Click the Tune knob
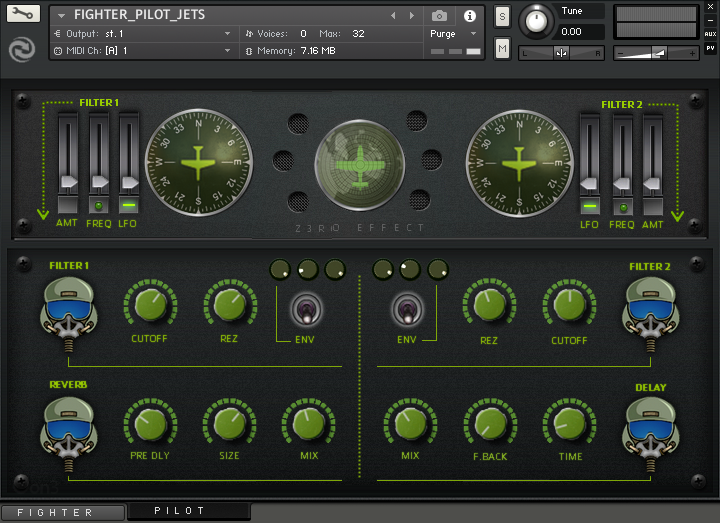The image size is (720, 523). click(536, 22)
